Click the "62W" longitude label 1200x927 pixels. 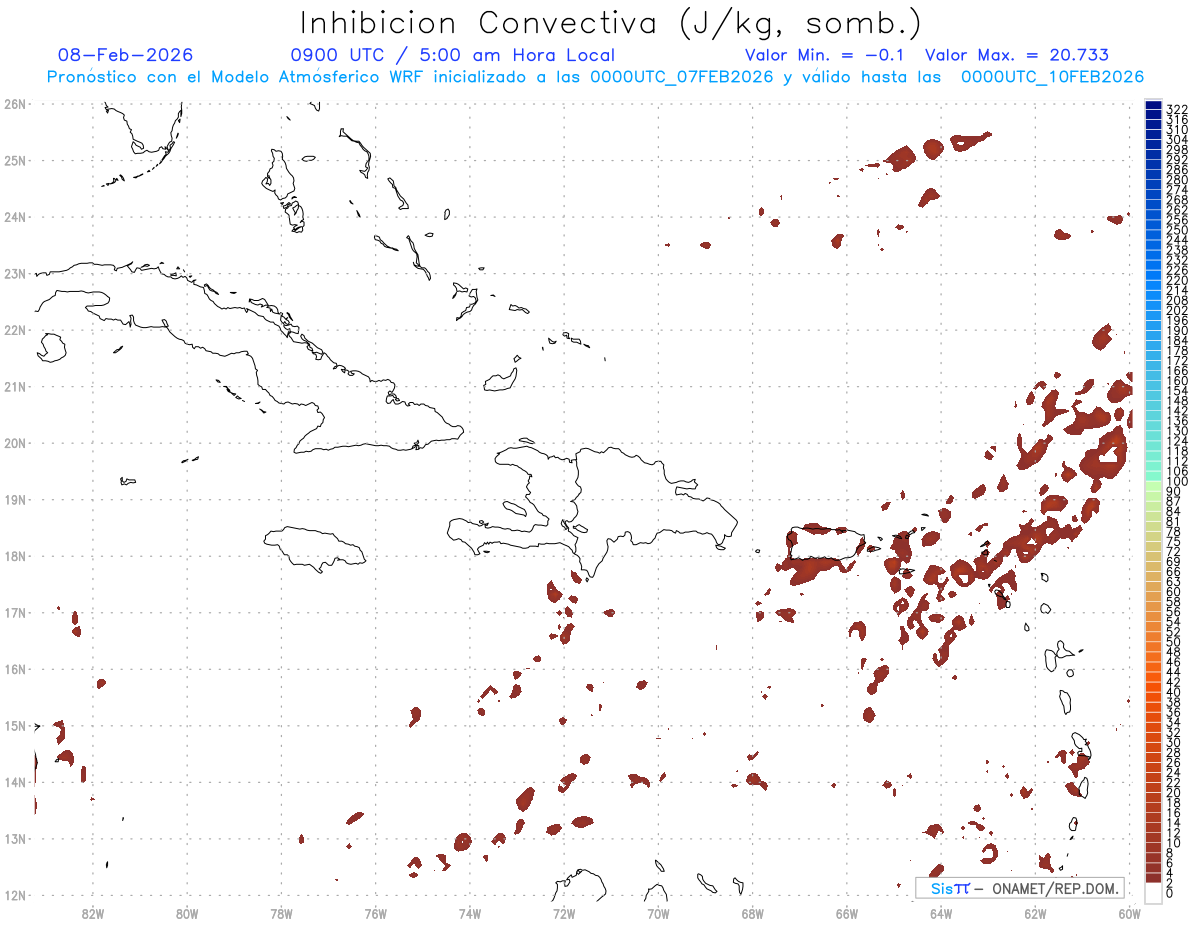coord(1035,913)
